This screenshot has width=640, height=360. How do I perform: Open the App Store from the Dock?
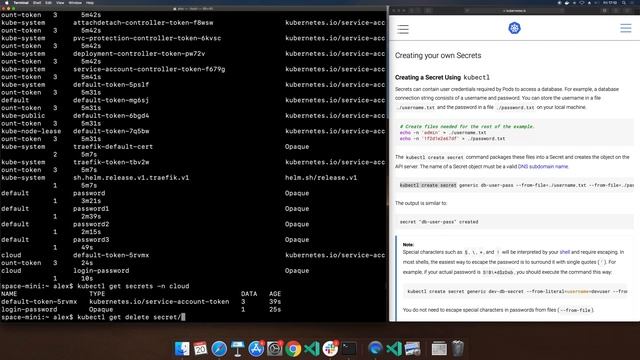coord(256,349)
